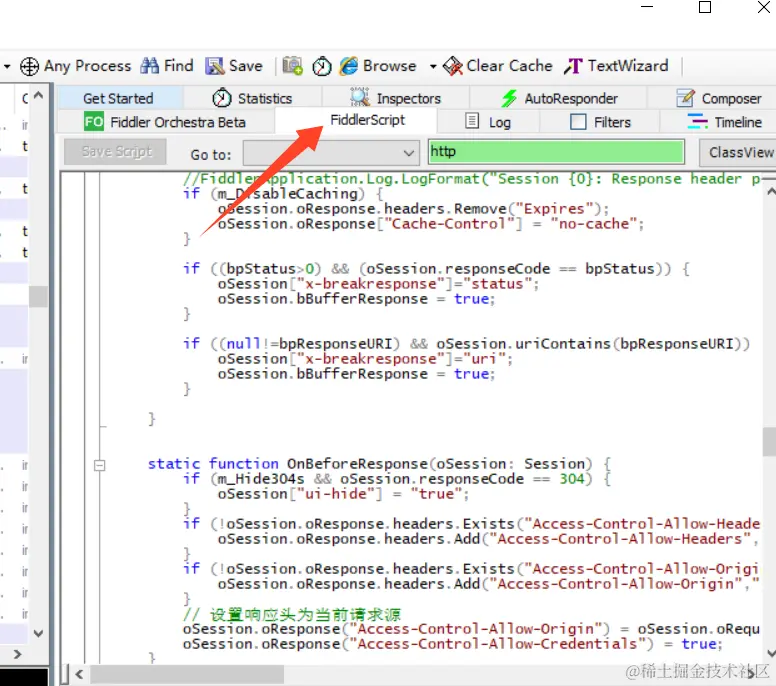The height and width of the screenshot is (686, 776).
Task: Click the session list scroll up arrow
Action: point(38,96)
